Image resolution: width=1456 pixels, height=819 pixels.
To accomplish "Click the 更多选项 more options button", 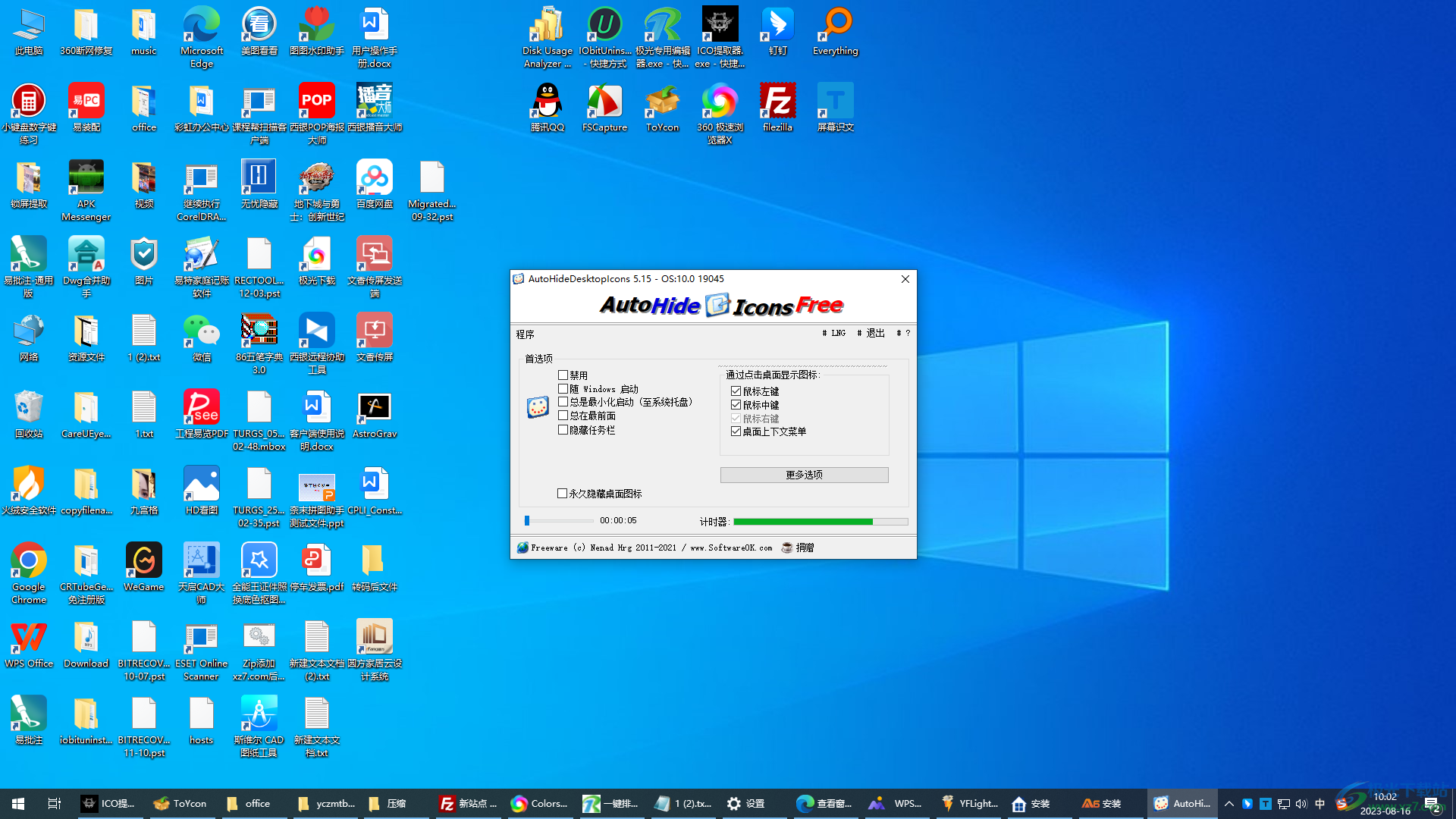I will [804, 475].
